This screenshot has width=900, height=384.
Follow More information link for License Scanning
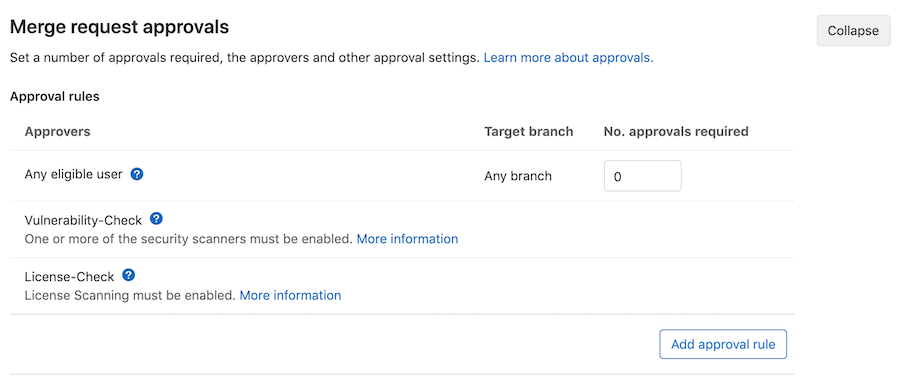pyautogui.click(x=290, y=295)
